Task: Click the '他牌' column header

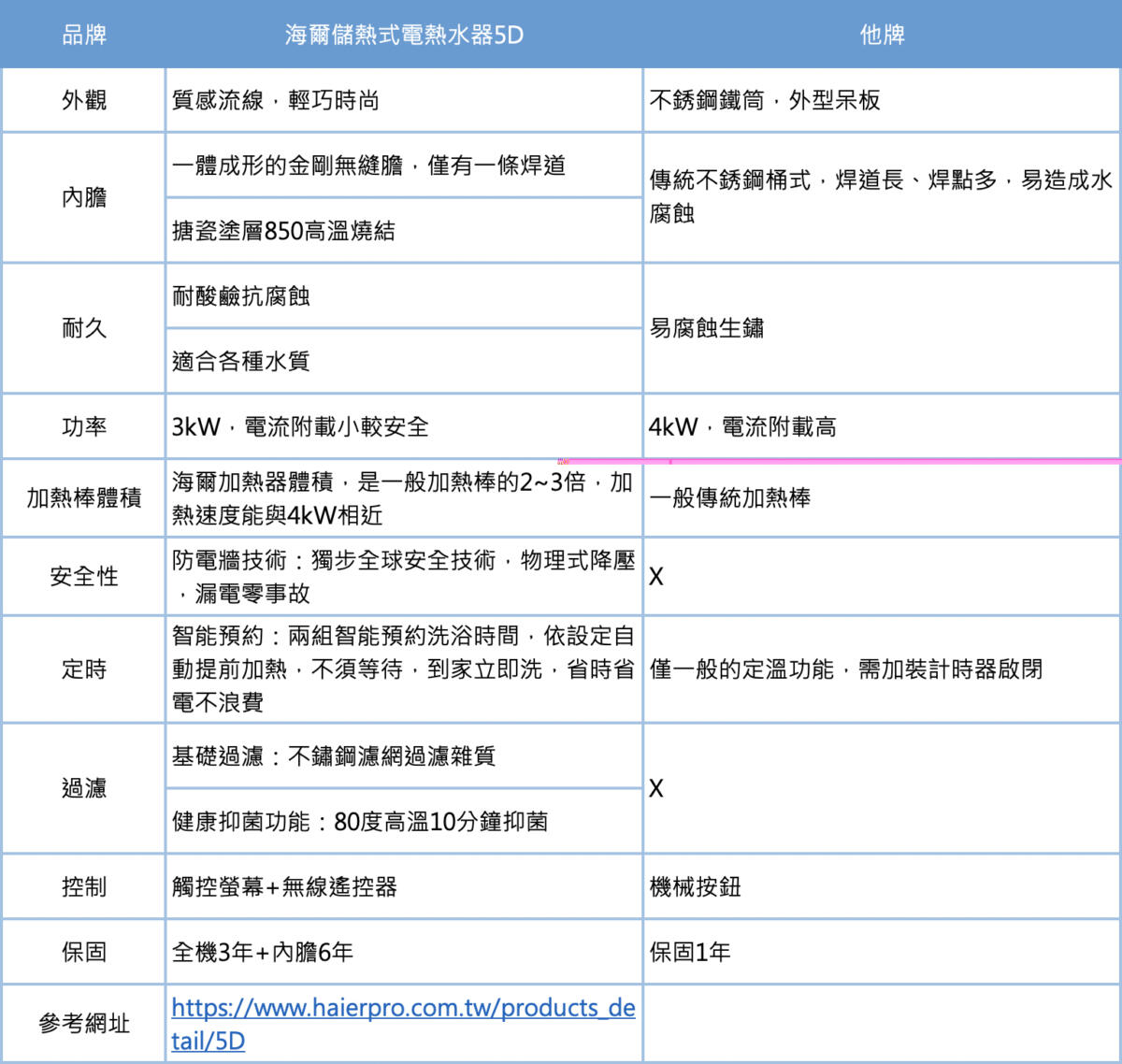Action: 882,35
